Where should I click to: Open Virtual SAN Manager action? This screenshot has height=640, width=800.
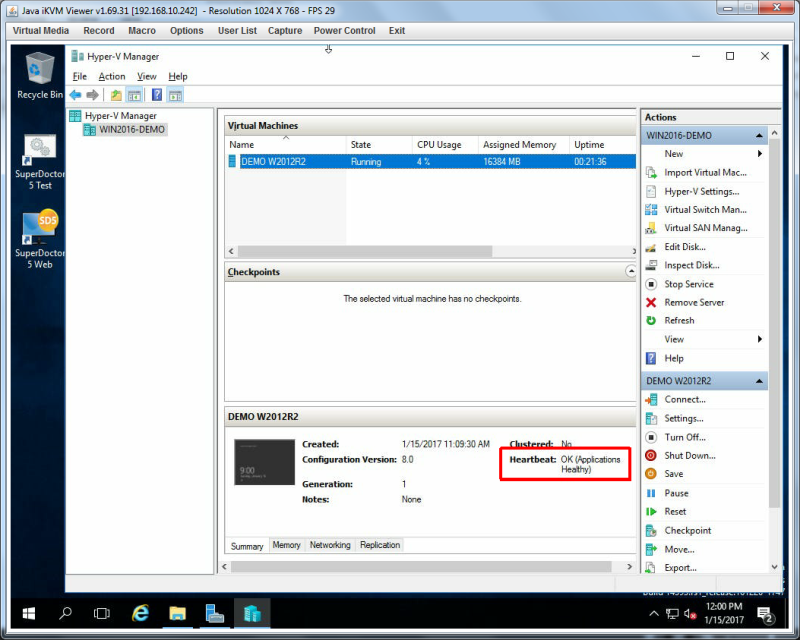click(x=705, y=228)
